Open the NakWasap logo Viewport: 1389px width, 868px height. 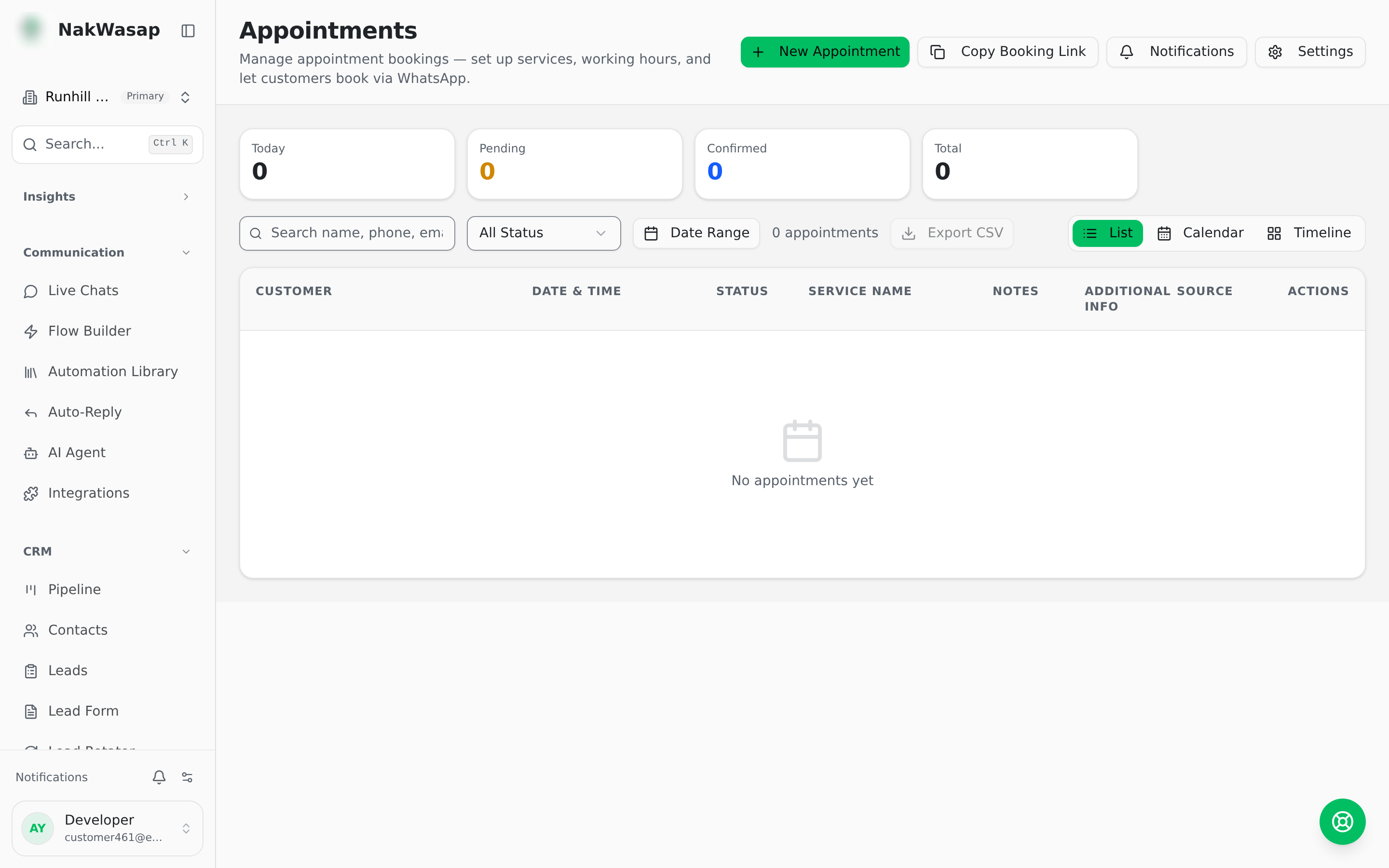(31, 29)
